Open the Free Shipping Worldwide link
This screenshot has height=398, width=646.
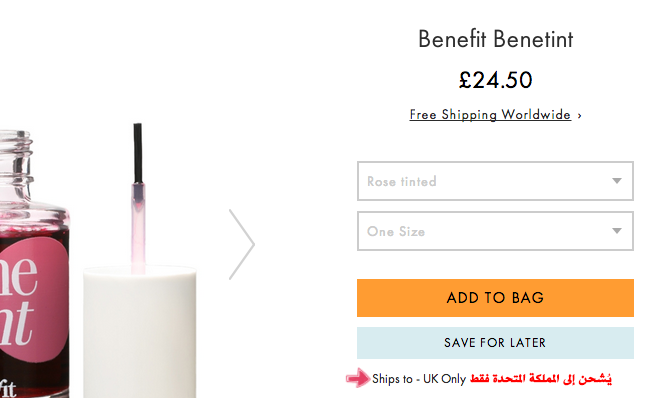pos(490,115)
